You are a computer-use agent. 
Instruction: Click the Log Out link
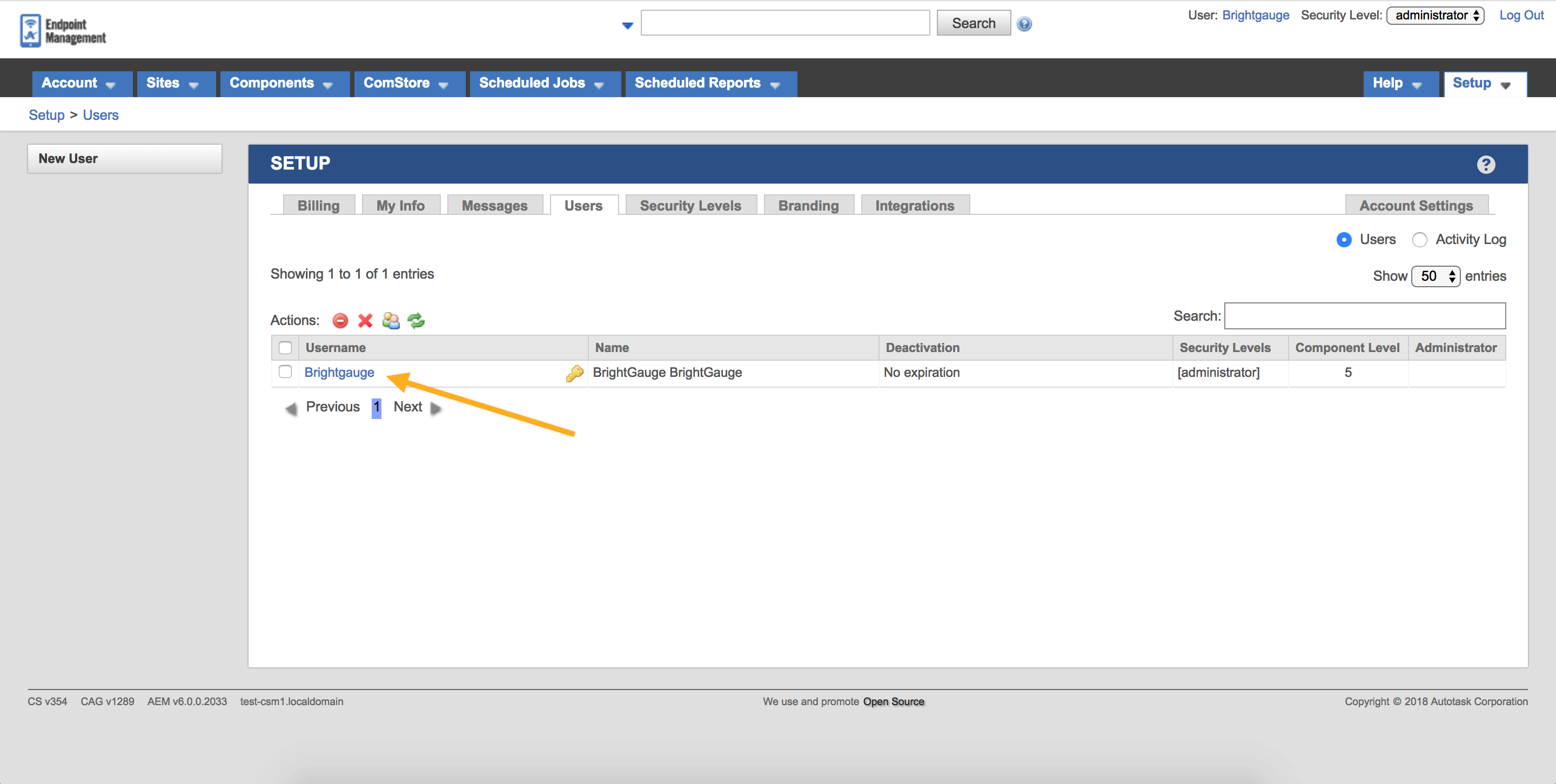point(1521,16)
